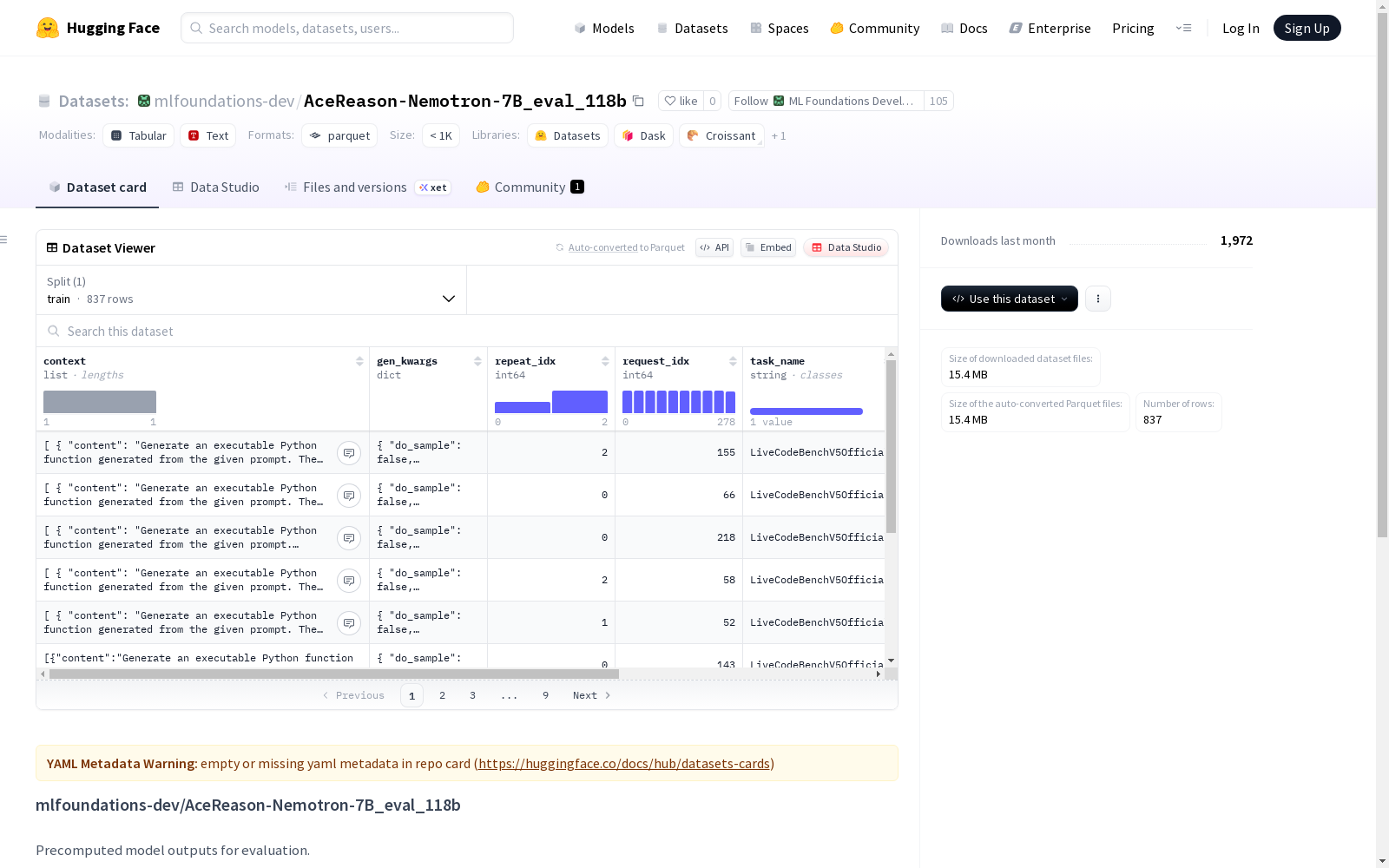Open the Community tab

[x=530, y=187]
